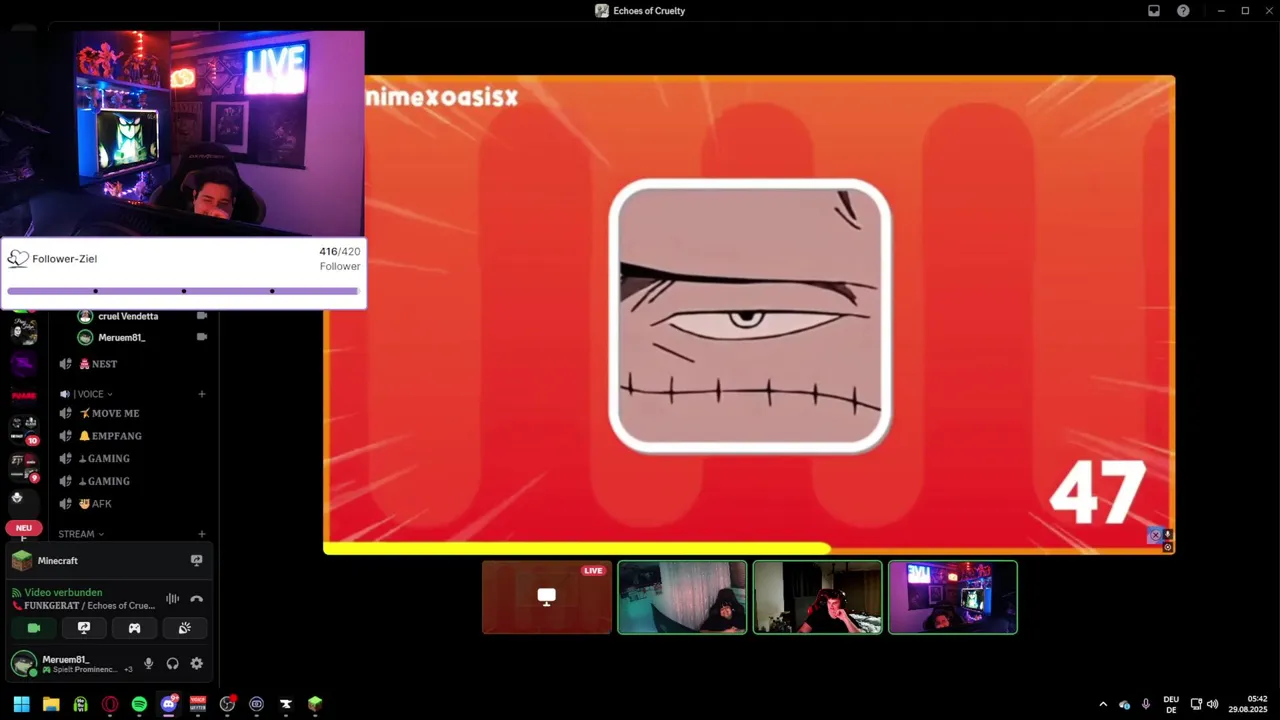Open the Help question mark icon

point(1183,11)
